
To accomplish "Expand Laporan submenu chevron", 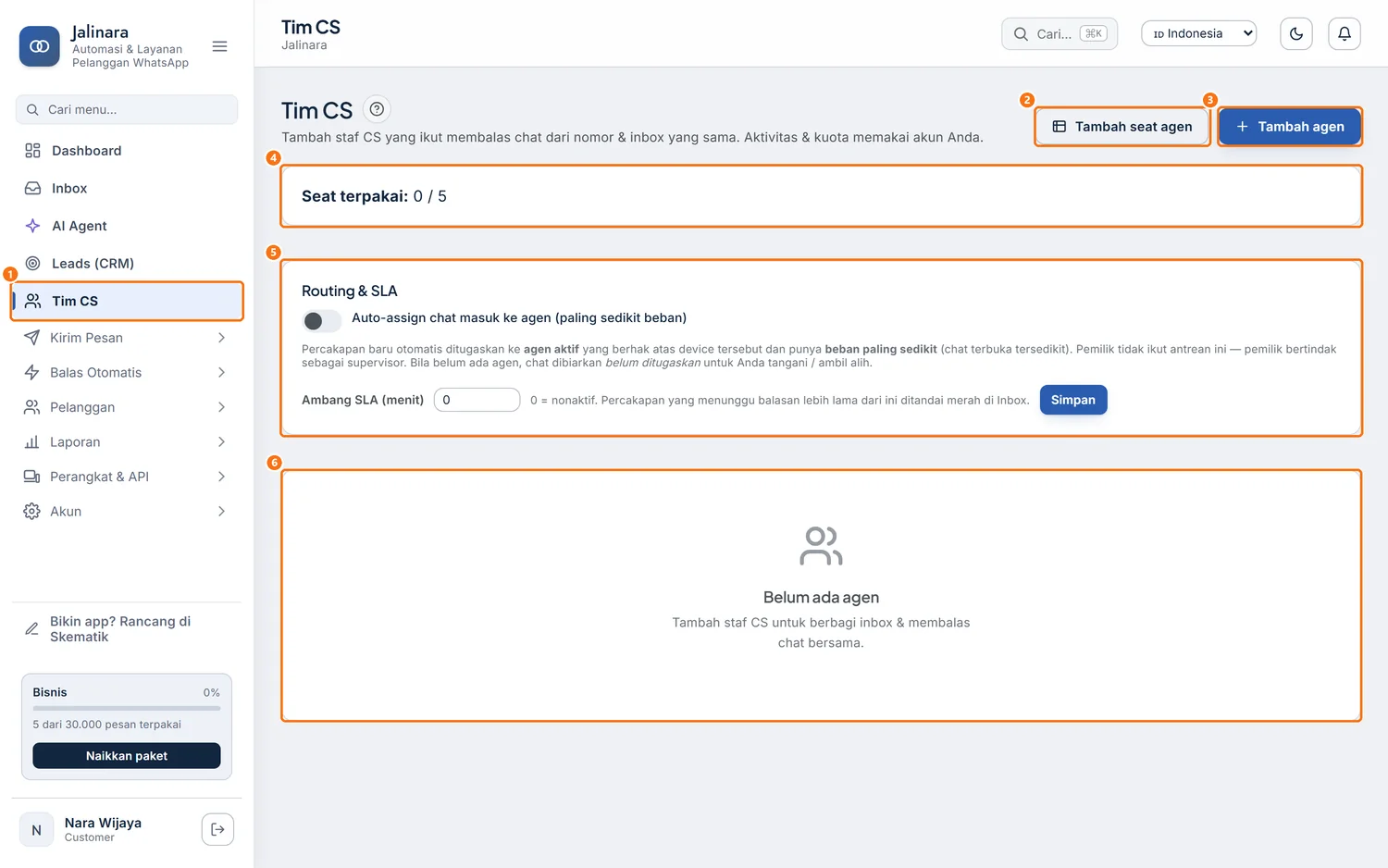I will point(221,442).
